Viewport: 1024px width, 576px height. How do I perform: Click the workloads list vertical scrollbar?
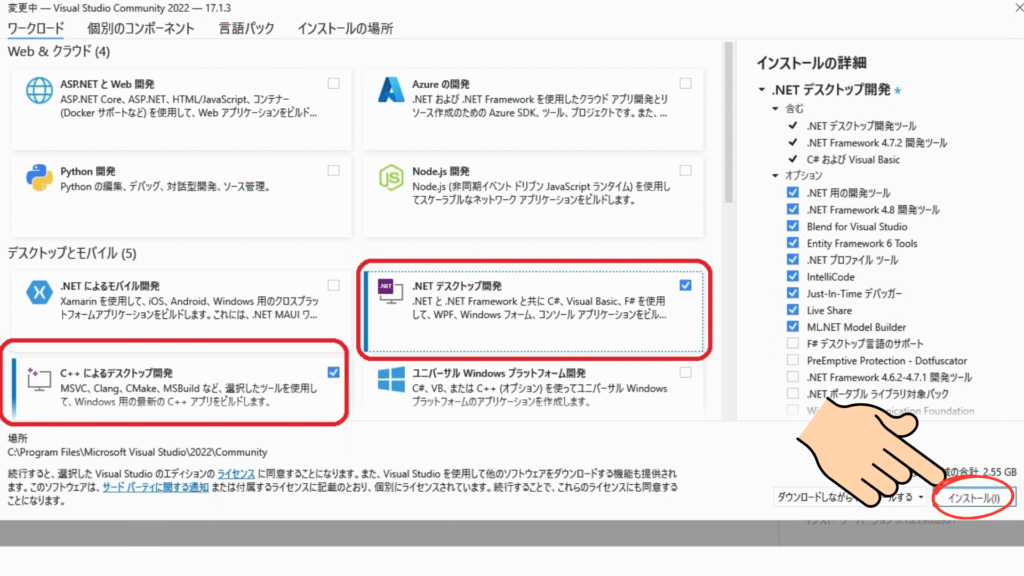[x=728, y=124]
